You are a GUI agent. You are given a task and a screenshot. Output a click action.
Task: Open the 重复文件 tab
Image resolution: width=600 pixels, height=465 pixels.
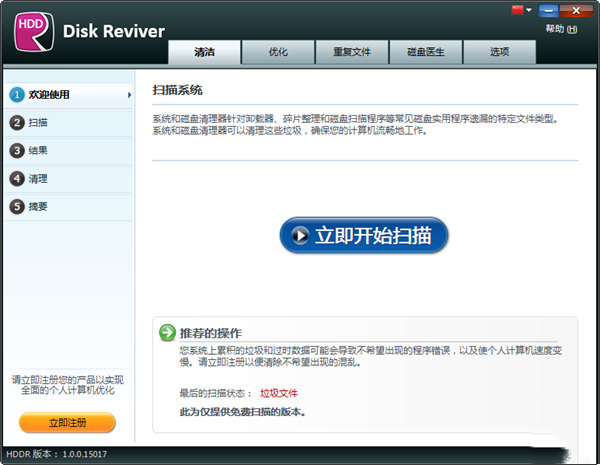pyautogui.click(x=352, y=52)
